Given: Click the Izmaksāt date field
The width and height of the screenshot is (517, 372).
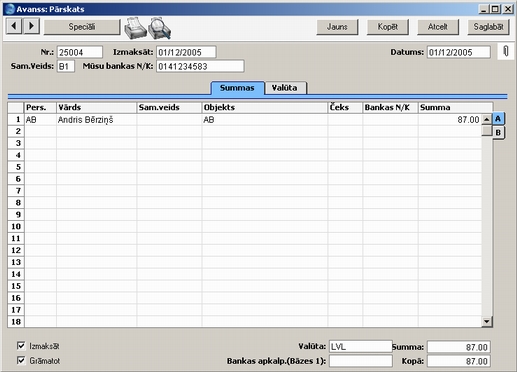Looking at the screenshot, I should click(186, 52).
